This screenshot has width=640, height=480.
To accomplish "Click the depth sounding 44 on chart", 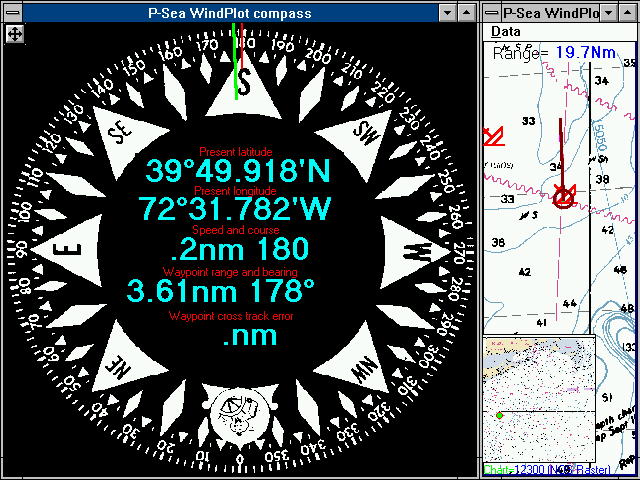I will click(569, 303).
